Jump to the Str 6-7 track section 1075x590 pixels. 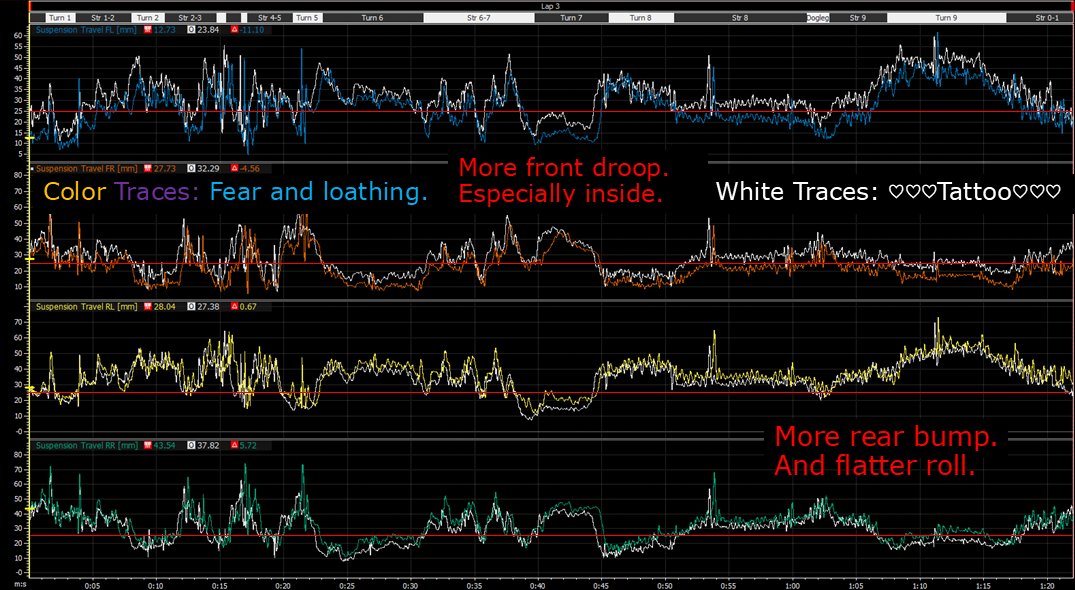click(x=479, y=18)
